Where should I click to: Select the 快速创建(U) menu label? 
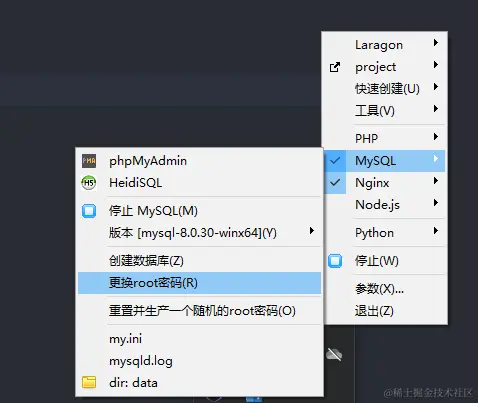pyautogui.click(x=387, y=89)
